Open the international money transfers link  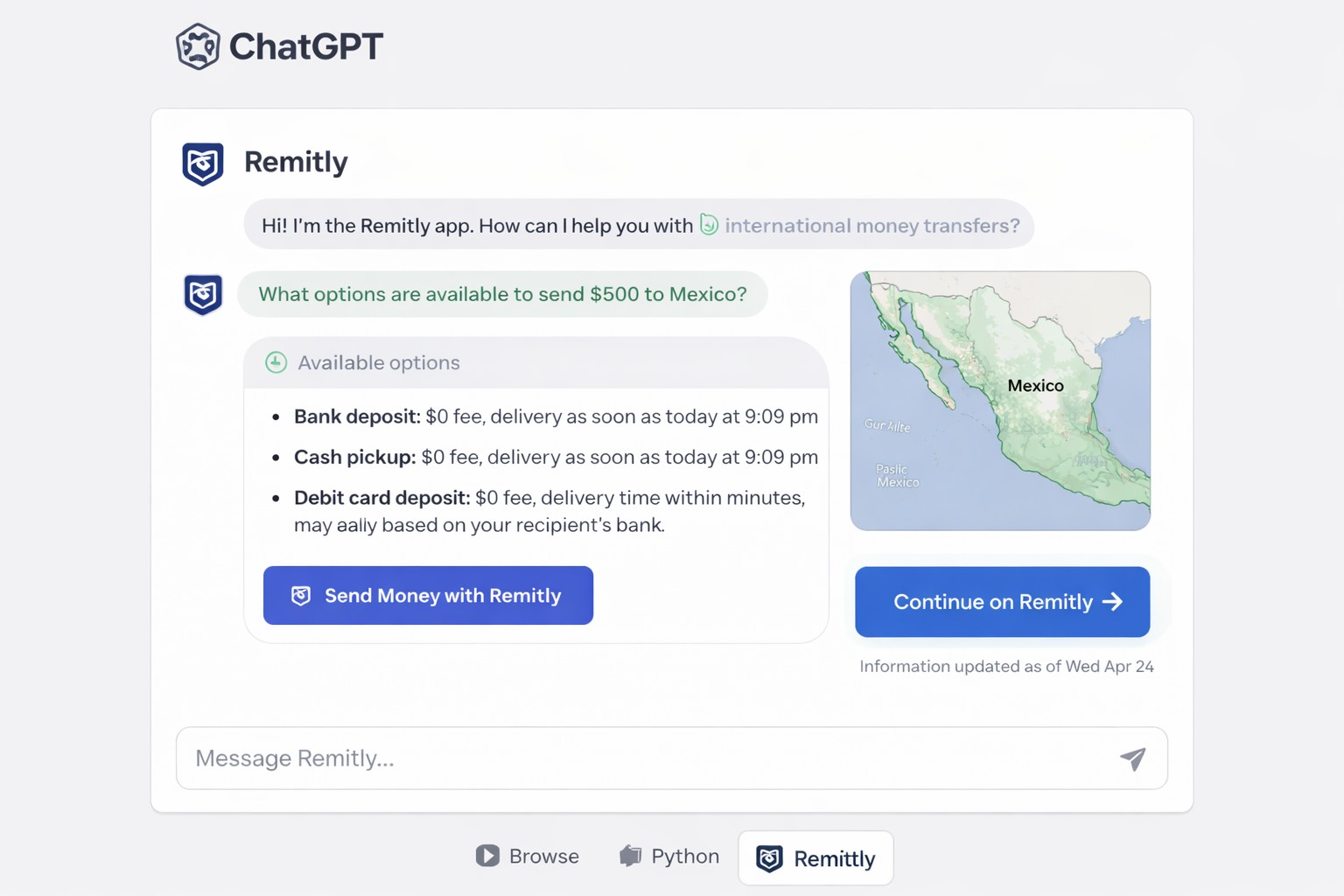pyautogui.click(x=871, y=226)
